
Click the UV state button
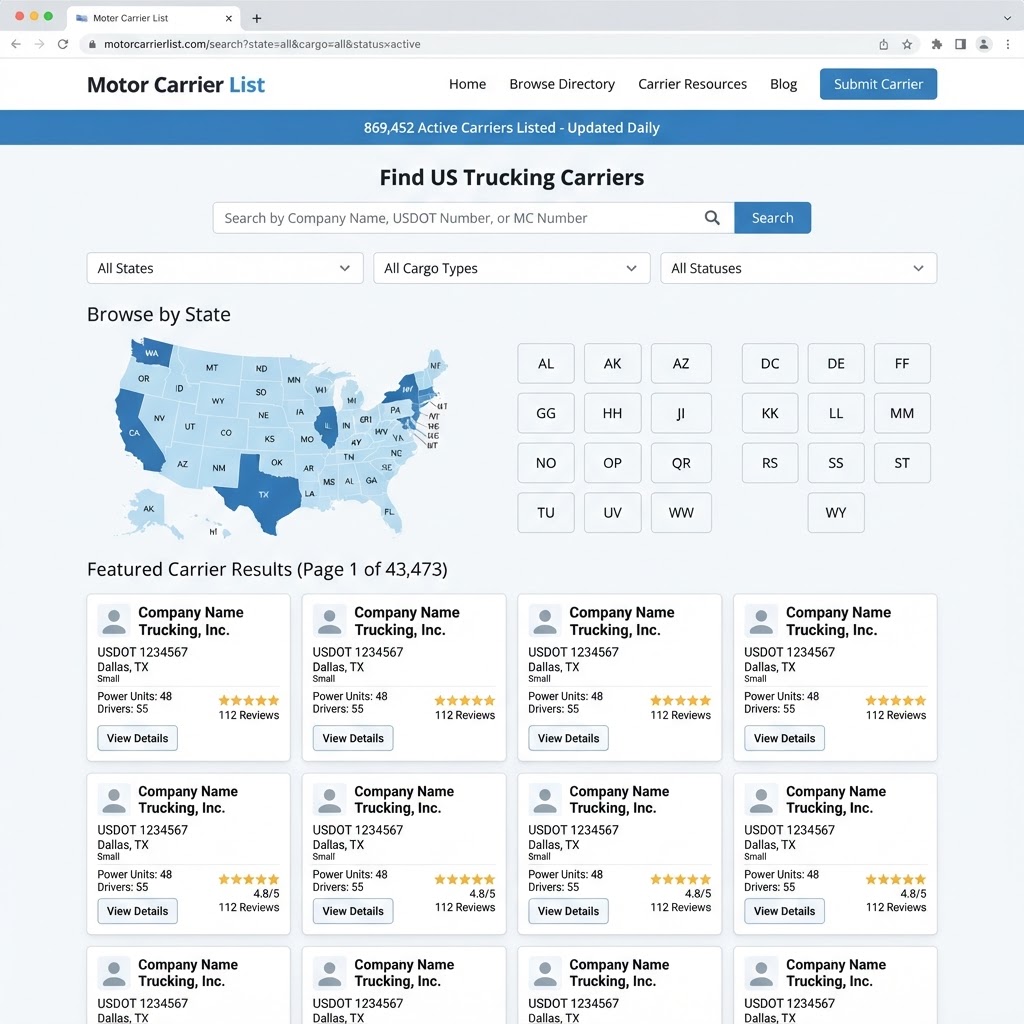(x=613, y=513)
